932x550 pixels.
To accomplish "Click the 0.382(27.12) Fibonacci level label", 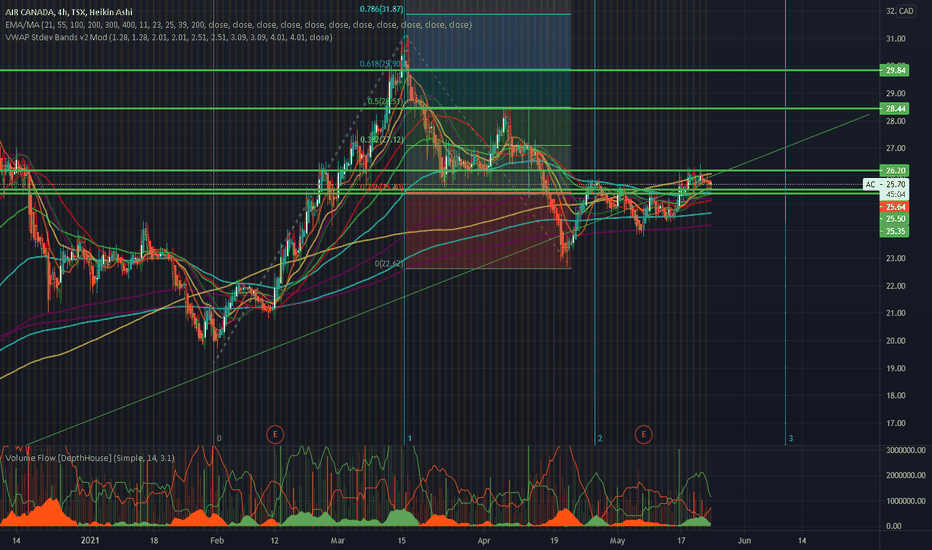I will (382, 140).
